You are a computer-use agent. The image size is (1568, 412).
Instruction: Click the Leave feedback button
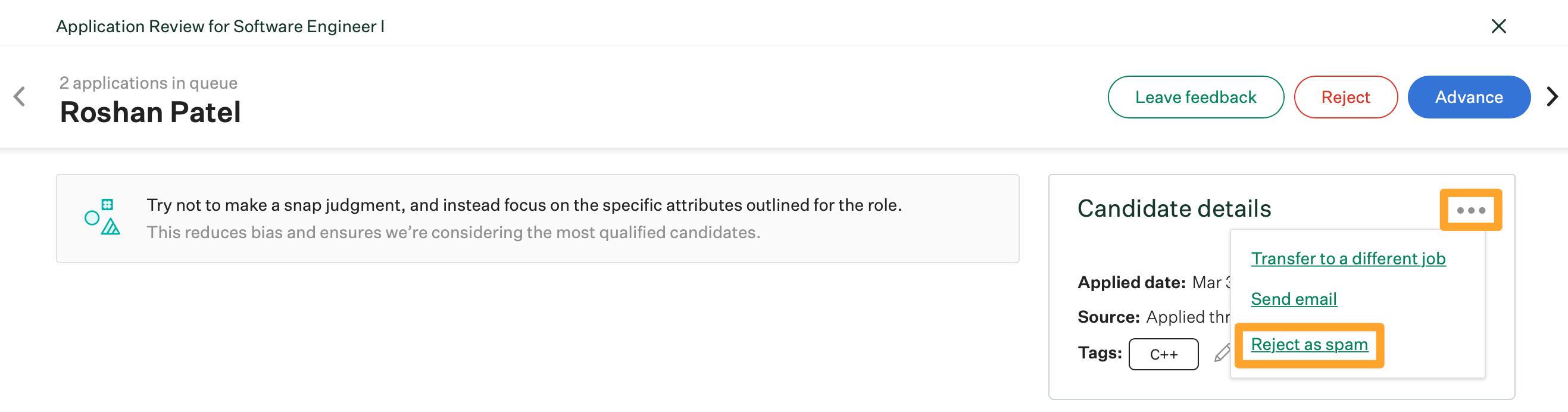point(1195,98)
